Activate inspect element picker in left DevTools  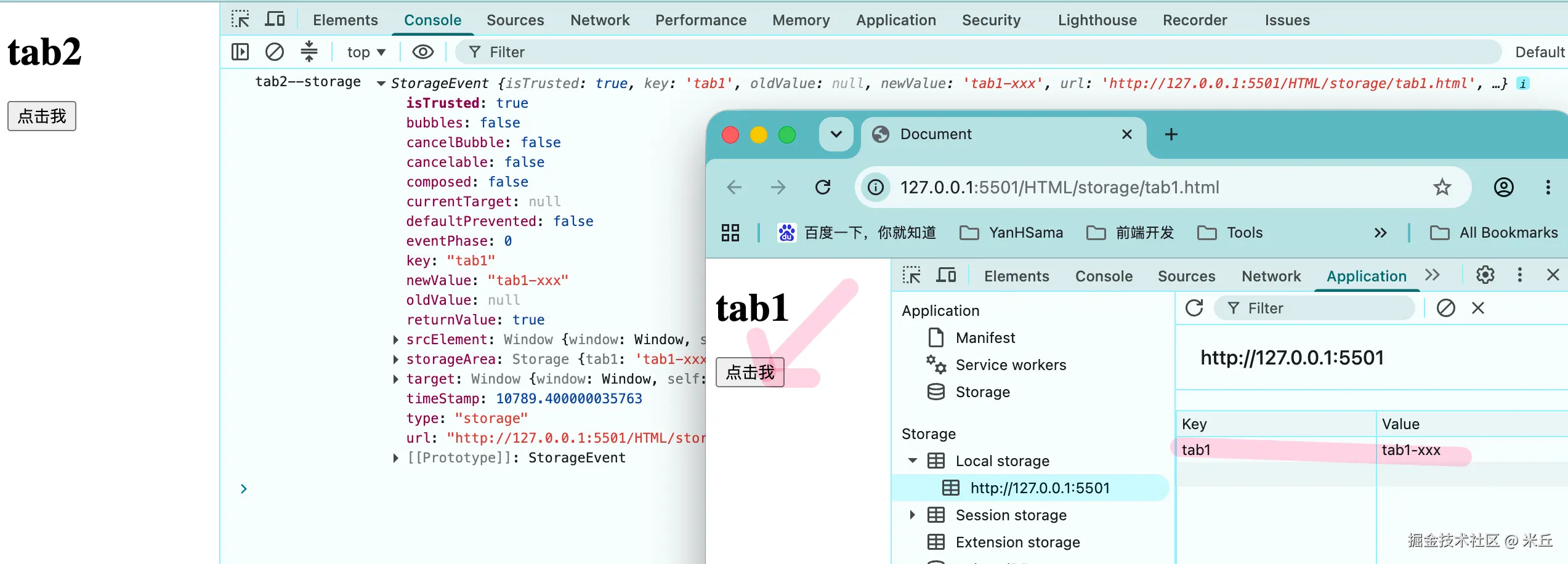[x=240, y=20]
